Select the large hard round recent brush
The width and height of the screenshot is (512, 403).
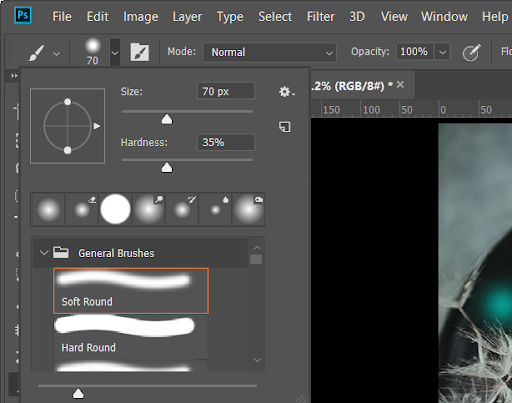pos(115,209)
